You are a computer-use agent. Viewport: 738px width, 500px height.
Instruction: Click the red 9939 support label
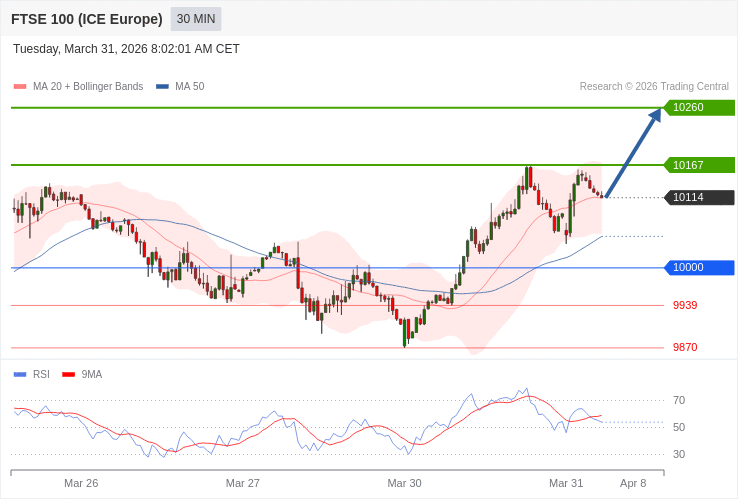[685, 305]
